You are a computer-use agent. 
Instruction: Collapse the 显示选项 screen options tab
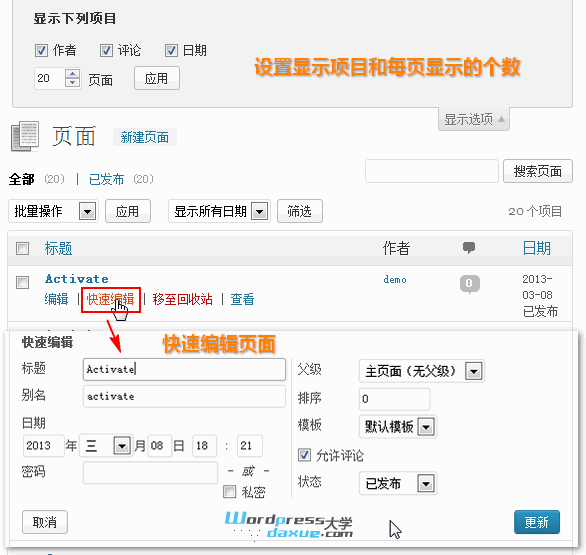pos(474,120)
